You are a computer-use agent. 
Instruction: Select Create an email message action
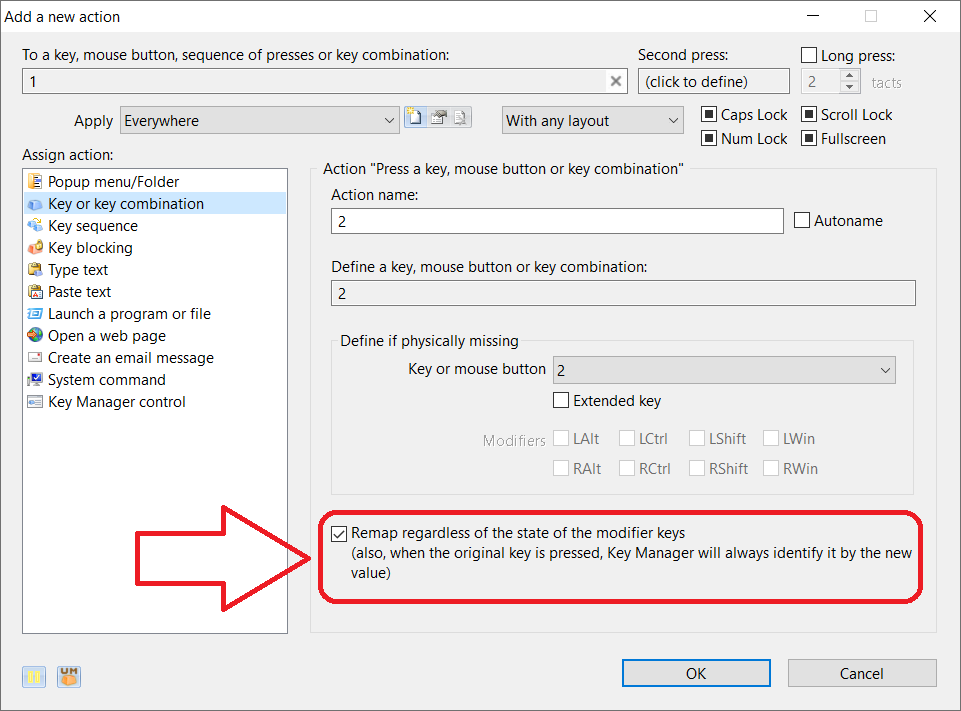click(x=155, y=357)
